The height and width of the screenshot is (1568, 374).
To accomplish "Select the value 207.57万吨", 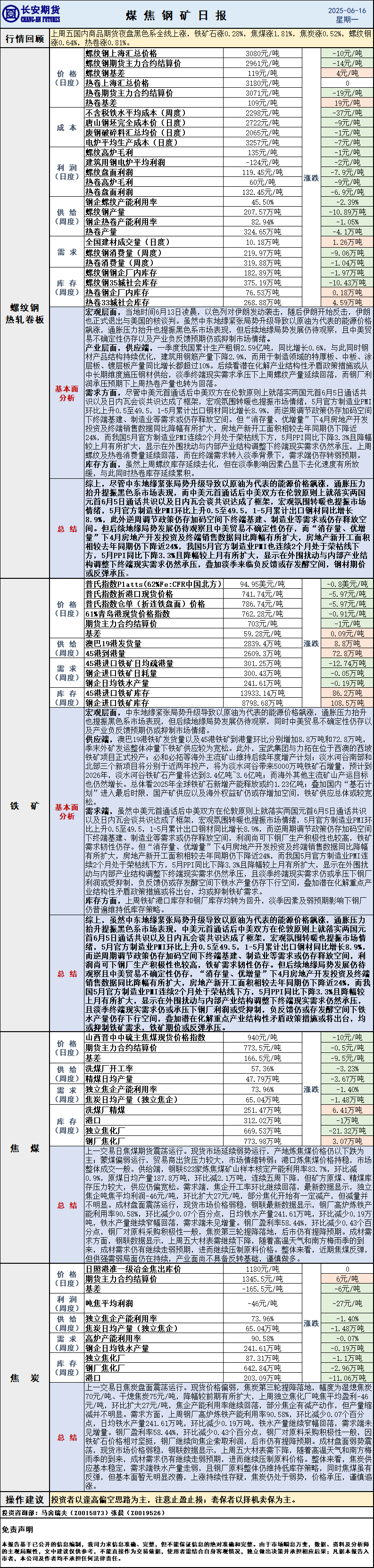I will pyautogui.click(x=262, y=212).
